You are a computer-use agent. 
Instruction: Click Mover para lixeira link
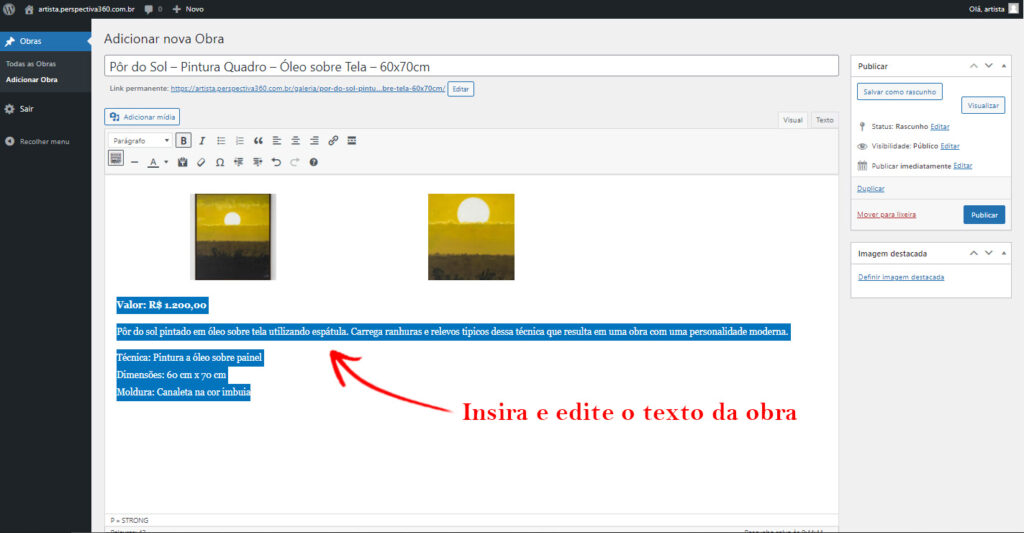click(886, 214)
